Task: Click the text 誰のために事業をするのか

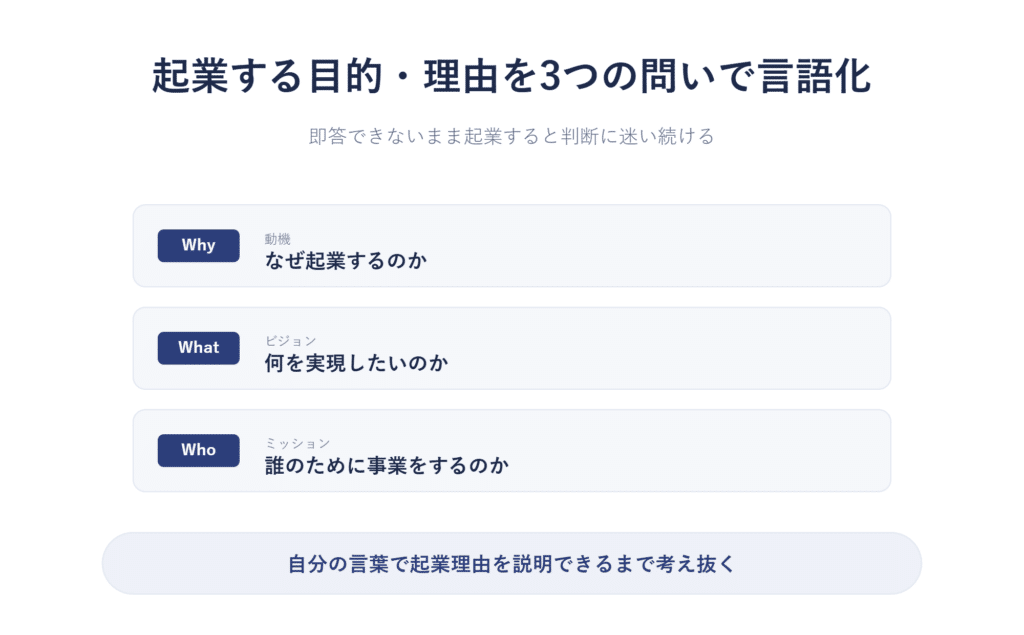Action: click(387, 466)
